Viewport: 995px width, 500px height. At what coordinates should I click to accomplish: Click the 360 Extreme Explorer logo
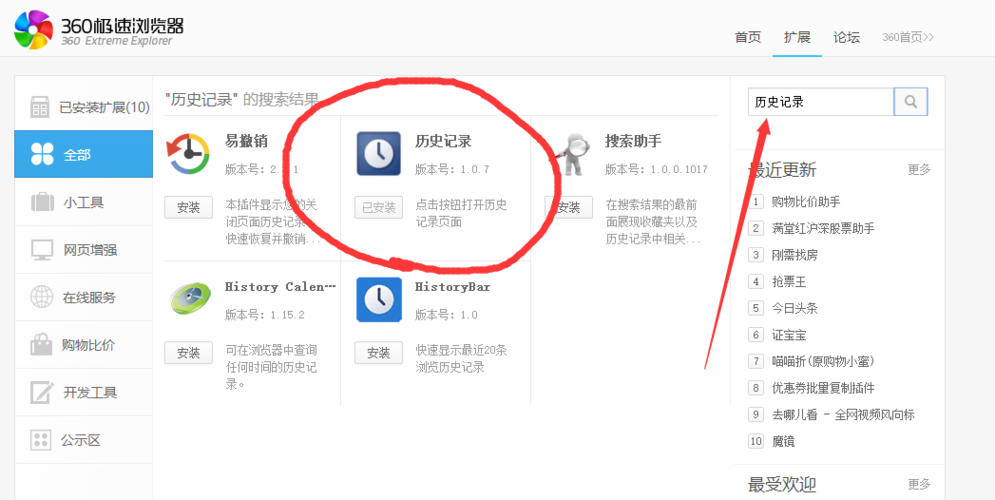tap(98, 29)
